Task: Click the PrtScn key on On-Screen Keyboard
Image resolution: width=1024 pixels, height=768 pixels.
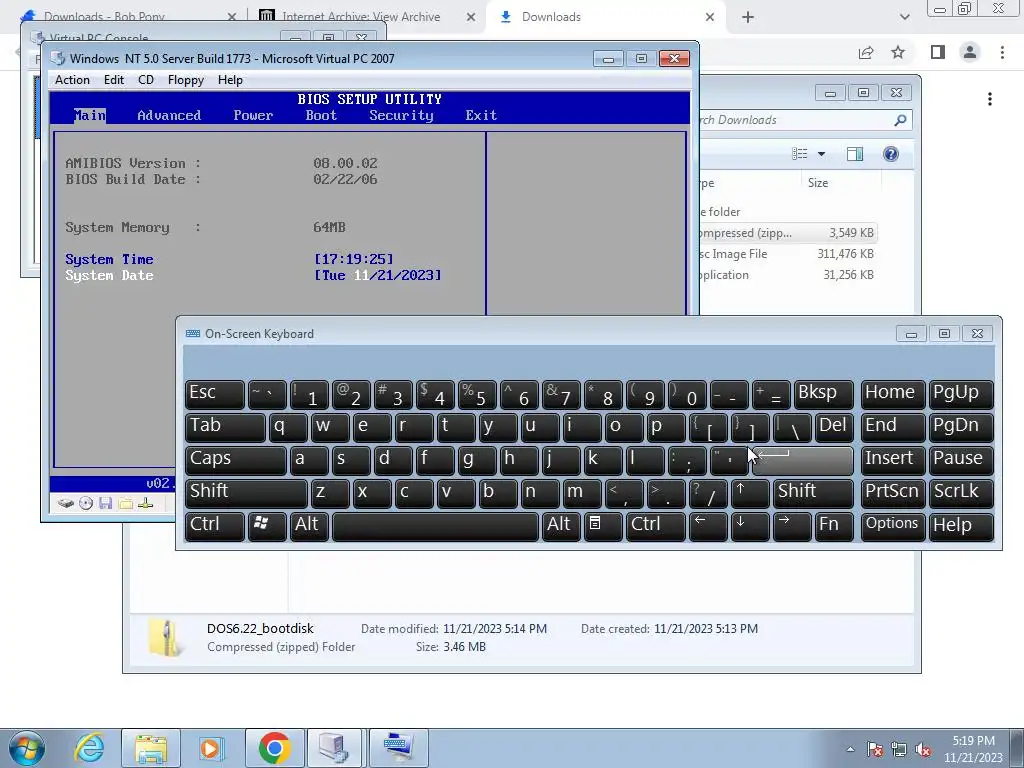Action: (x=893, y=493)
